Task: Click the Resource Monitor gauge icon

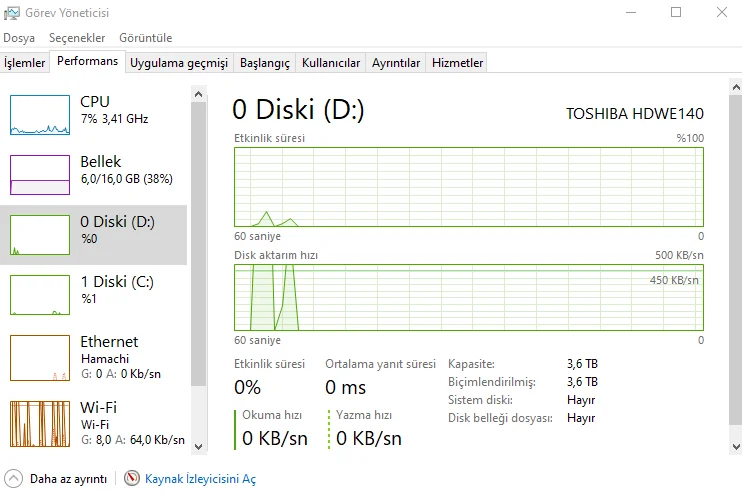Action: (x=132, y=479)
